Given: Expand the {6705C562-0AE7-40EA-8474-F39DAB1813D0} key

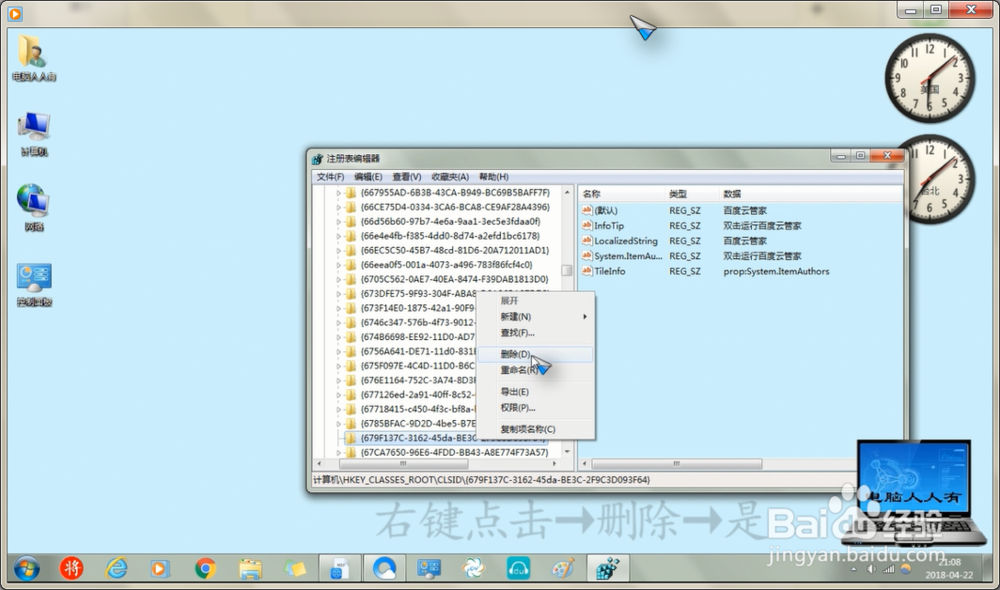Looking at the screenshot, I should pos(339,279).
